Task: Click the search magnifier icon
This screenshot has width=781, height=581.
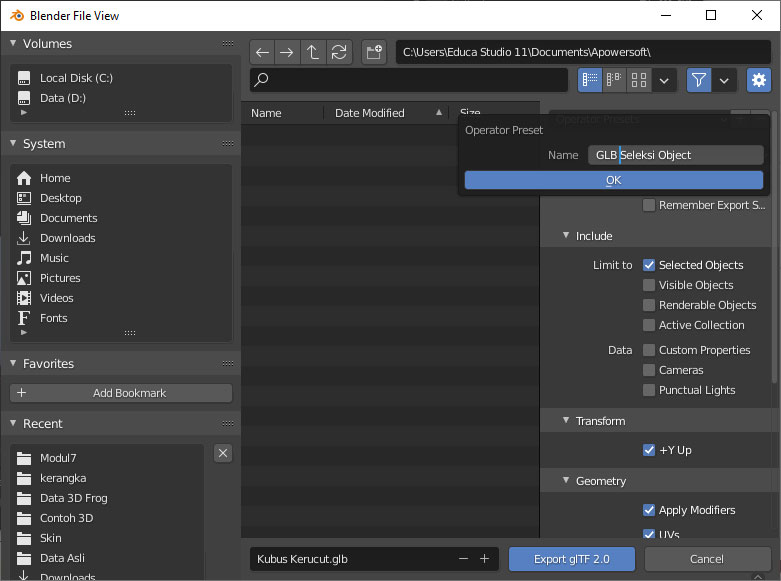Action: coord(261,80)
